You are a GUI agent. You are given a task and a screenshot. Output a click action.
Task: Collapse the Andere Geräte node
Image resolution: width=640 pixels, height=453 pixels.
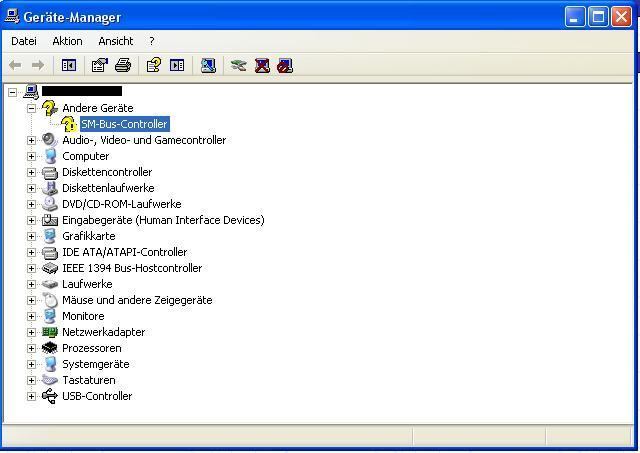point(31,108)
